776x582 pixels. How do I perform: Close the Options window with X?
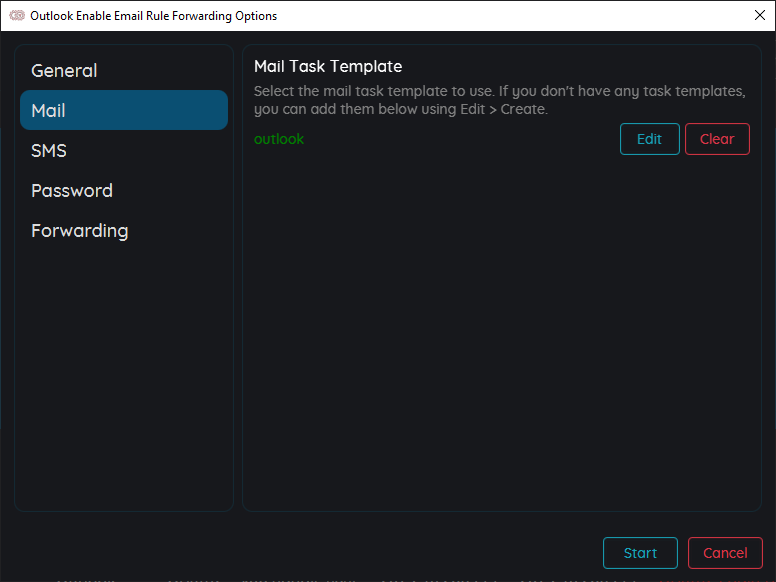(760, 15)
